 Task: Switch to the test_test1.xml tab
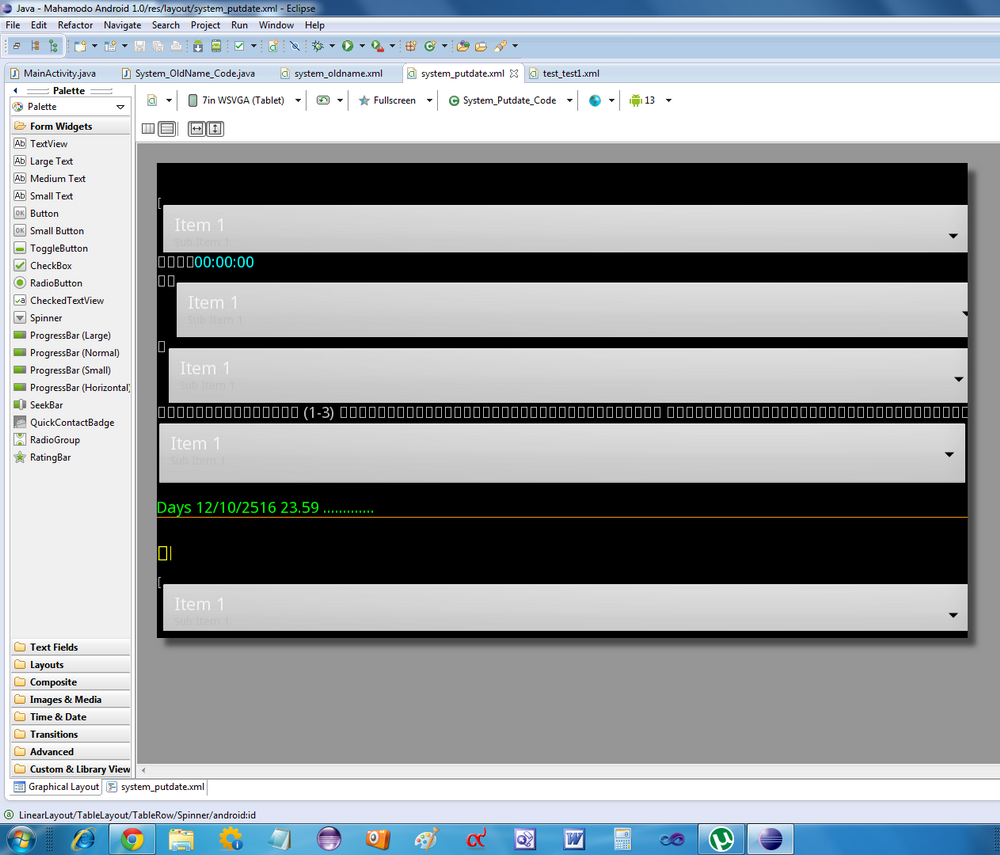coord(564,73)
